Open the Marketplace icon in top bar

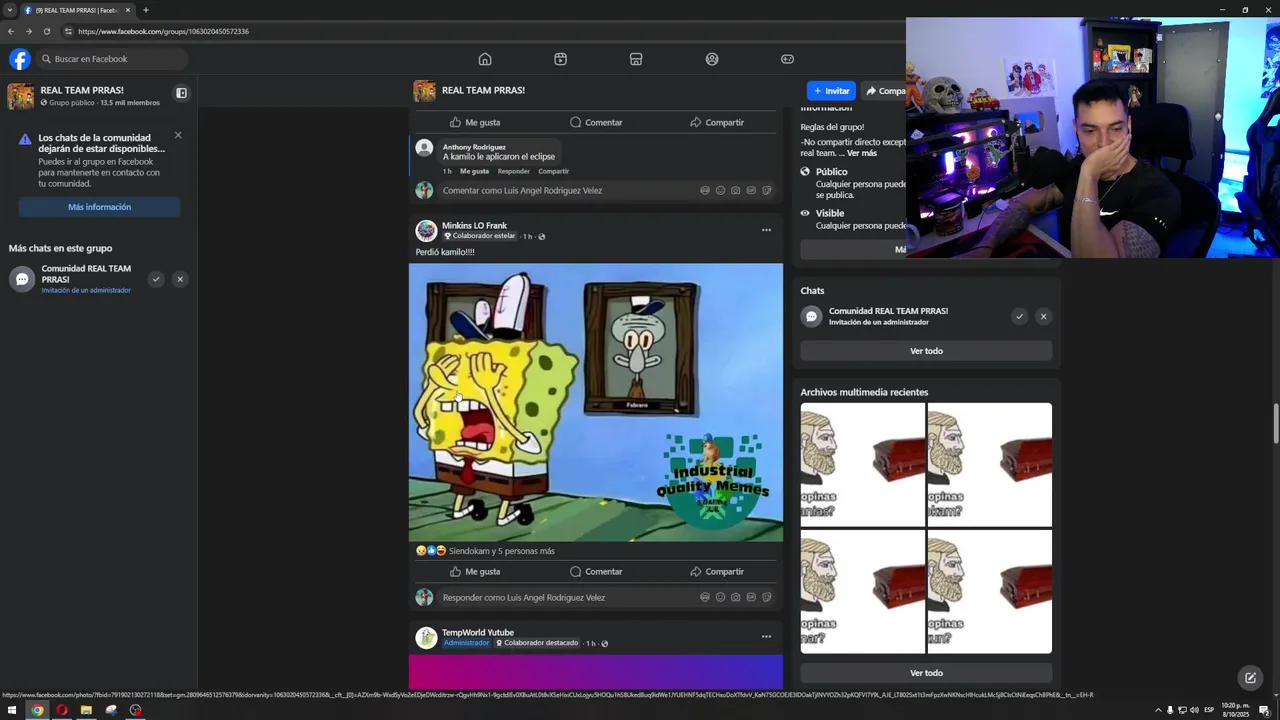636,59
